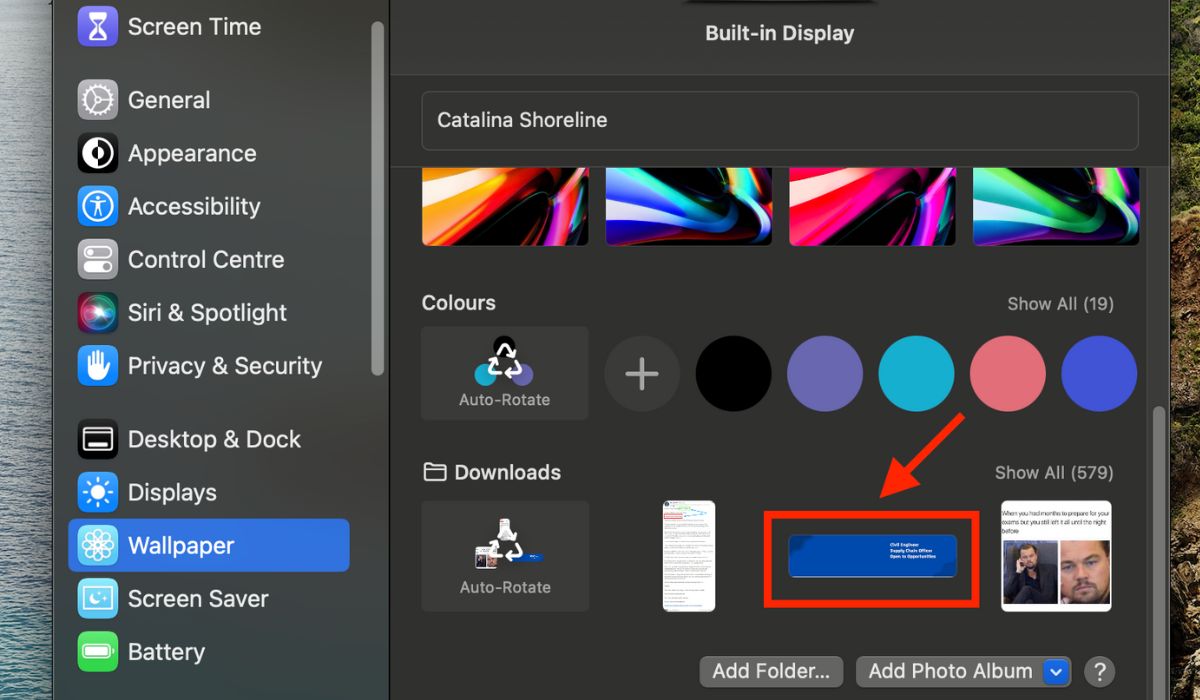Image resolution: width=1200 pixels, height=700 pixels.
Task: Open the Add Photo Album dropdown chevron
Action: coord(1055,671)
